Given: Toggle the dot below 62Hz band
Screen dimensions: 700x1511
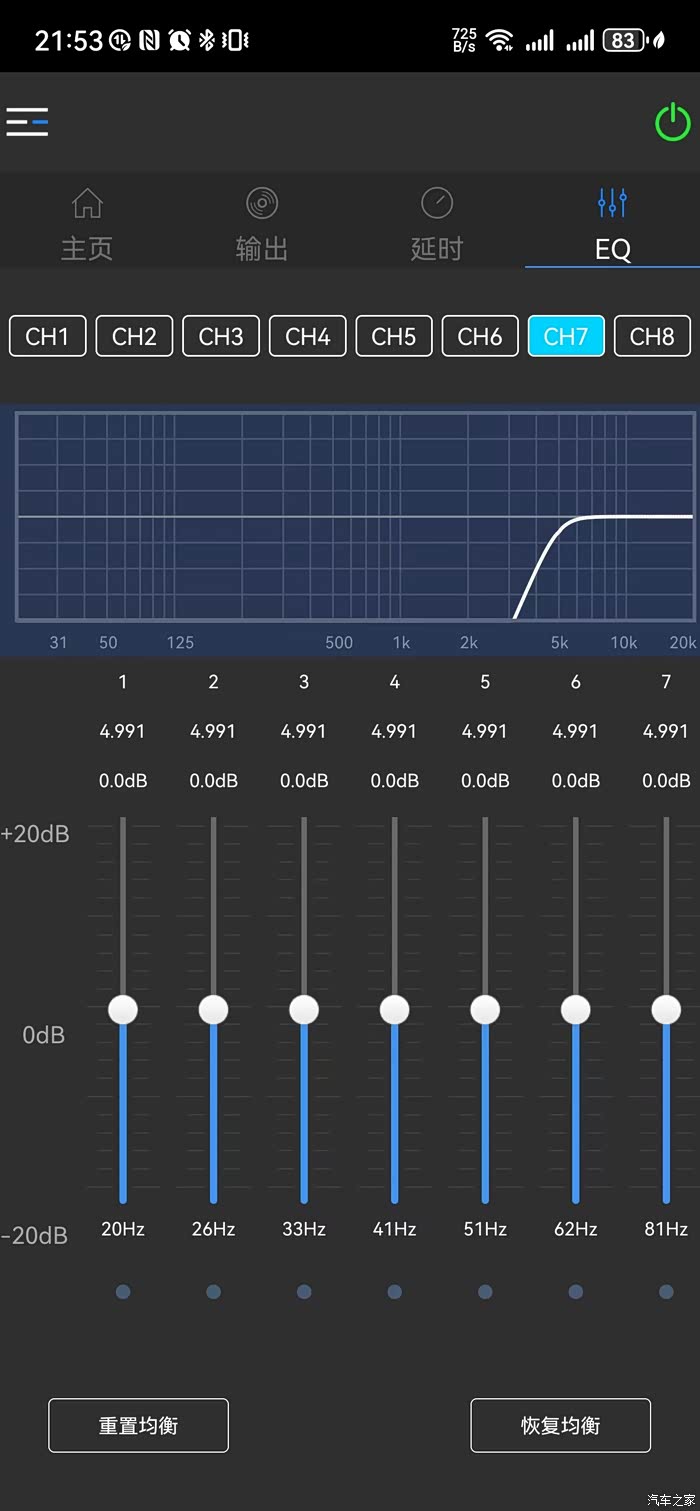Looking at the screenshot, I should click(x=575, y=1292).
